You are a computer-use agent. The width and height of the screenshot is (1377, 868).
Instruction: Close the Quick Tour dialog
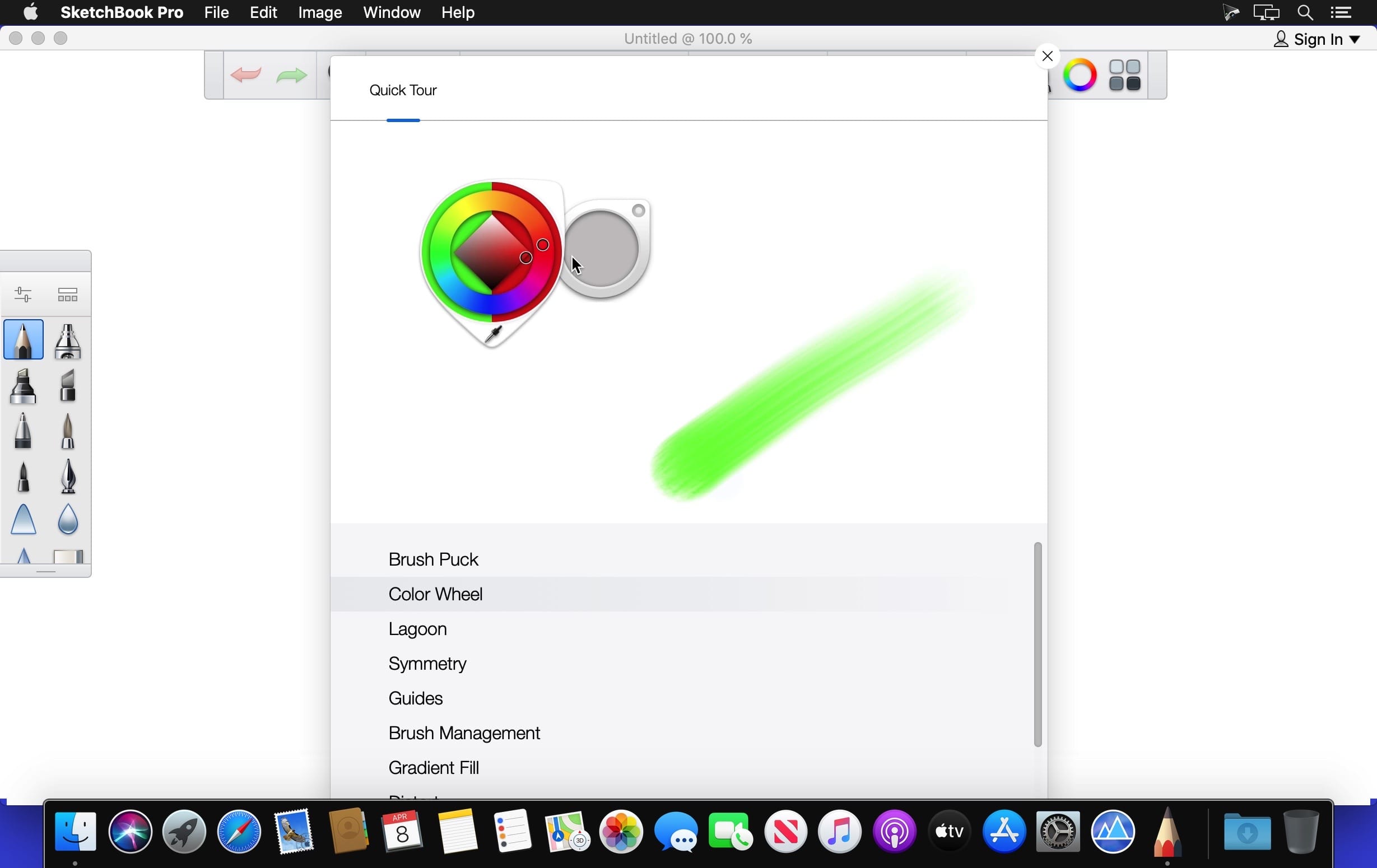[x=1047, y=56]
